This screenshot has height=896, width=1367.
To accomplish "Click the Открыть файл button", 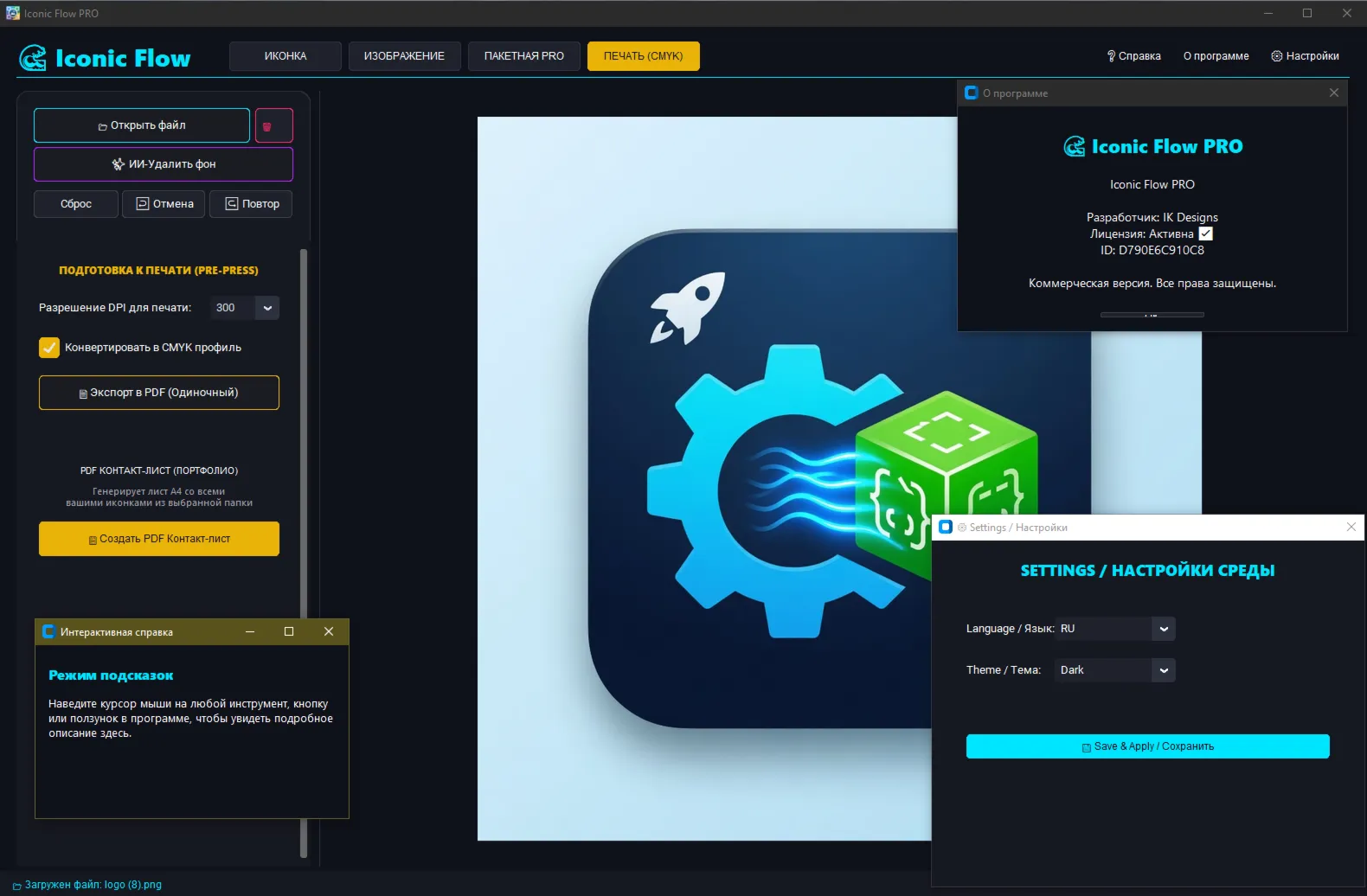I will [142, 125].
